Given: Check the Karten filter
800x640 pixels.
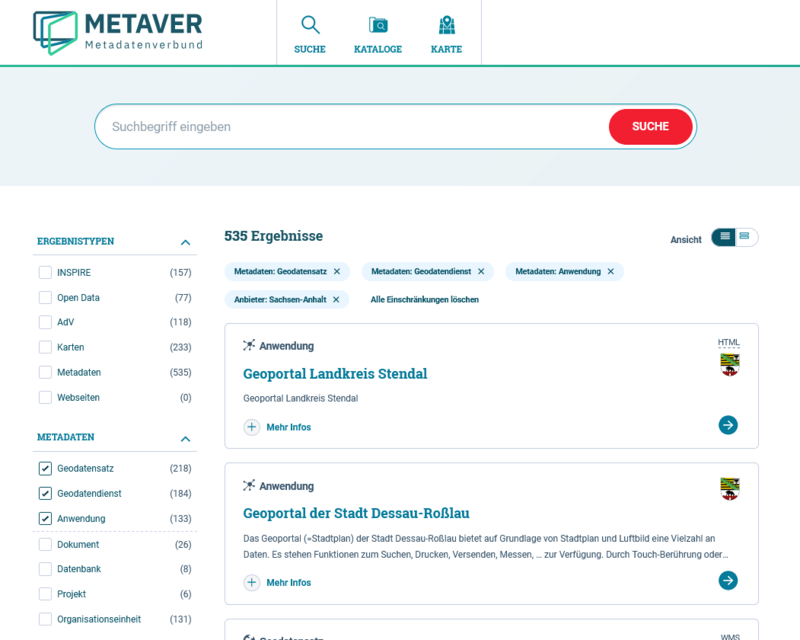Looking at the screenshot, I should pos(45,347).
